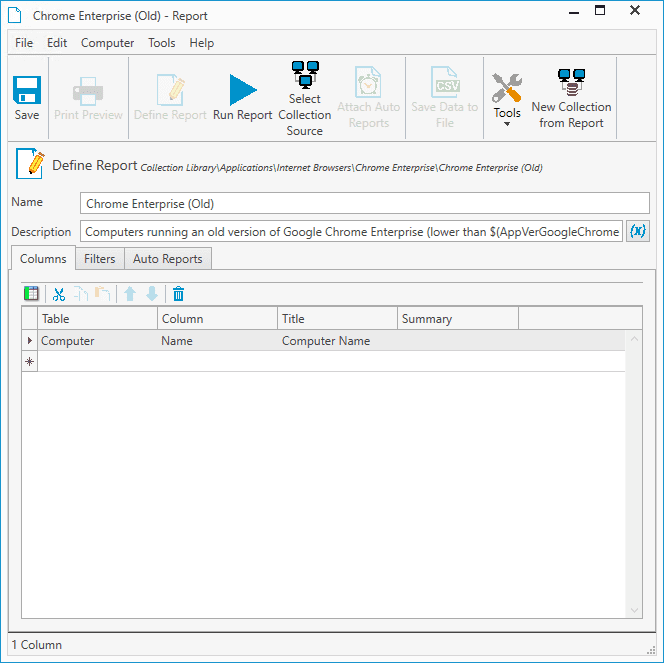
Task: Click Save Data to File CSV icon
Action: tap(445, 98)
